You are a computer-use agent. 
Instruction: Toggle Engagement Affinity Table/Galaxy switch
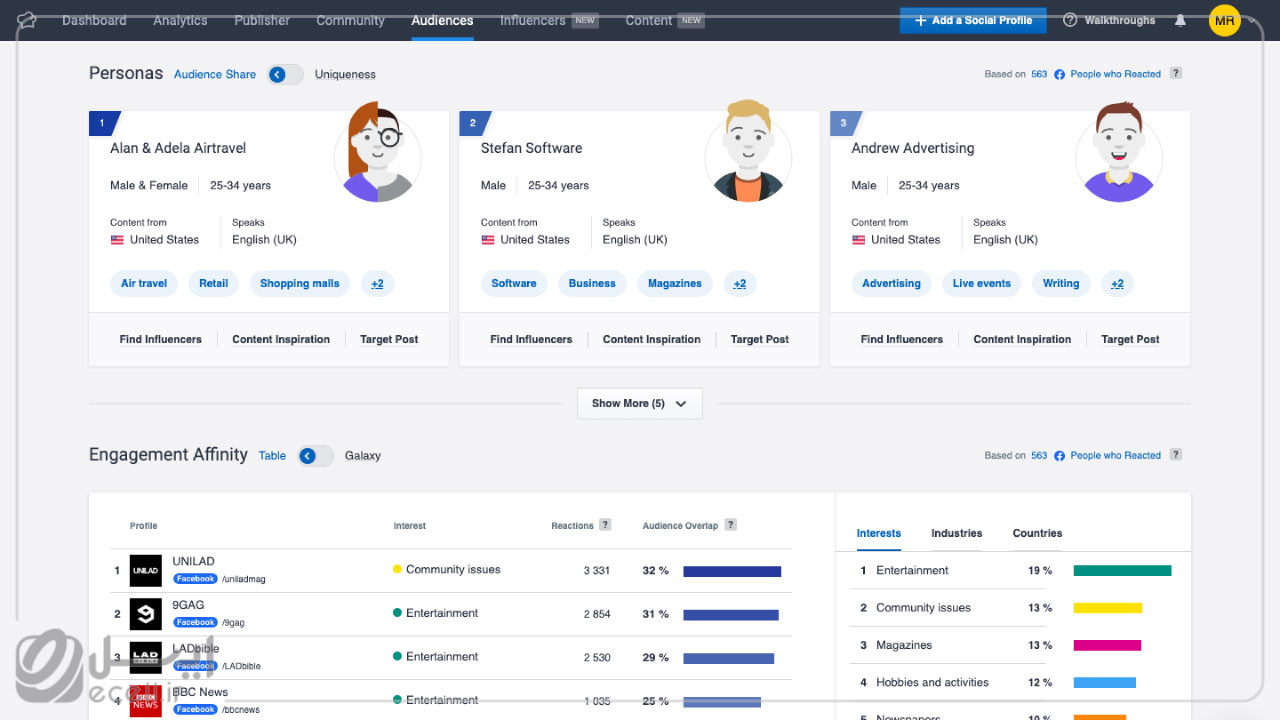[x=315, y=456]
